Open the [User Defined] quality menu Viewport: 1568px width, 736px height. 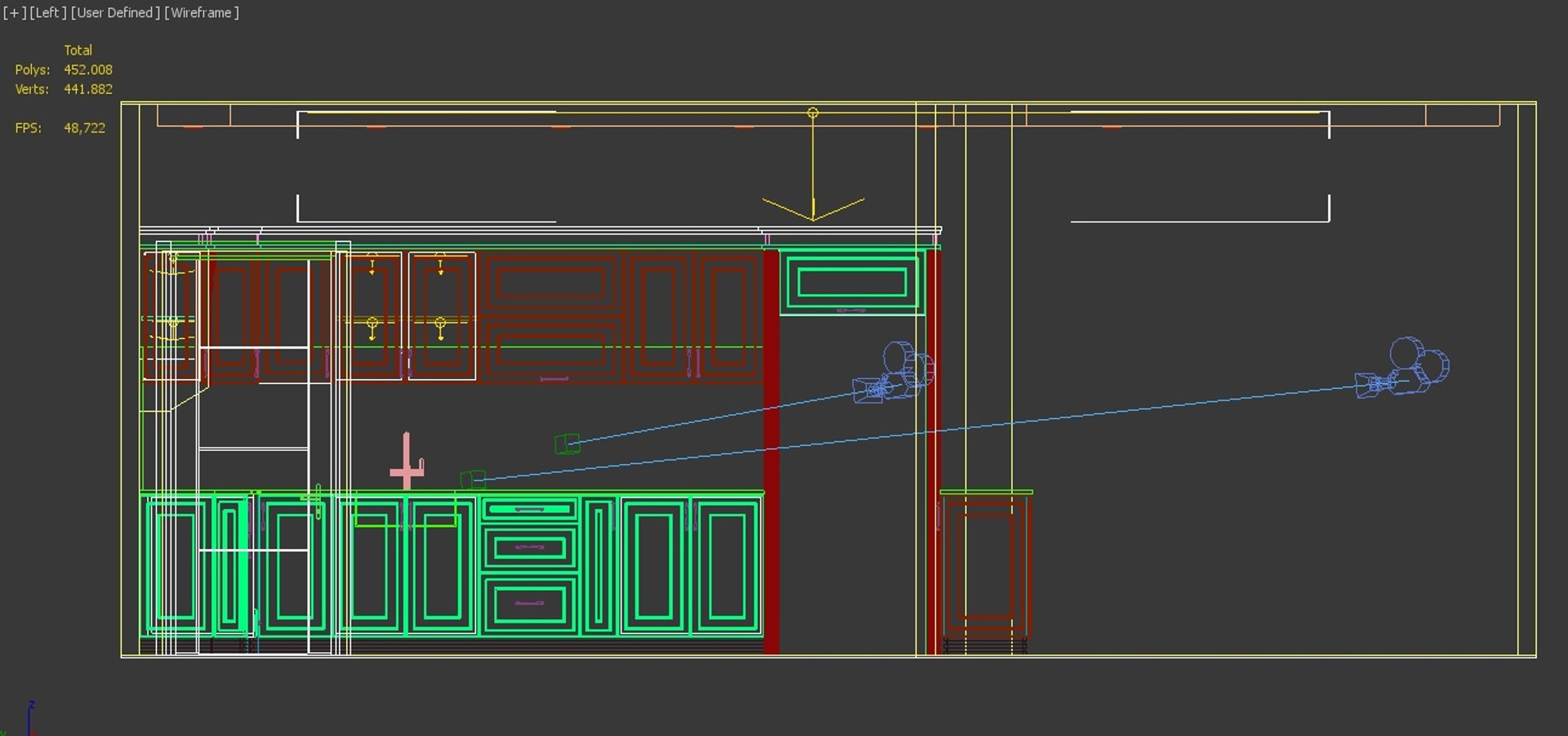(115, 13)
